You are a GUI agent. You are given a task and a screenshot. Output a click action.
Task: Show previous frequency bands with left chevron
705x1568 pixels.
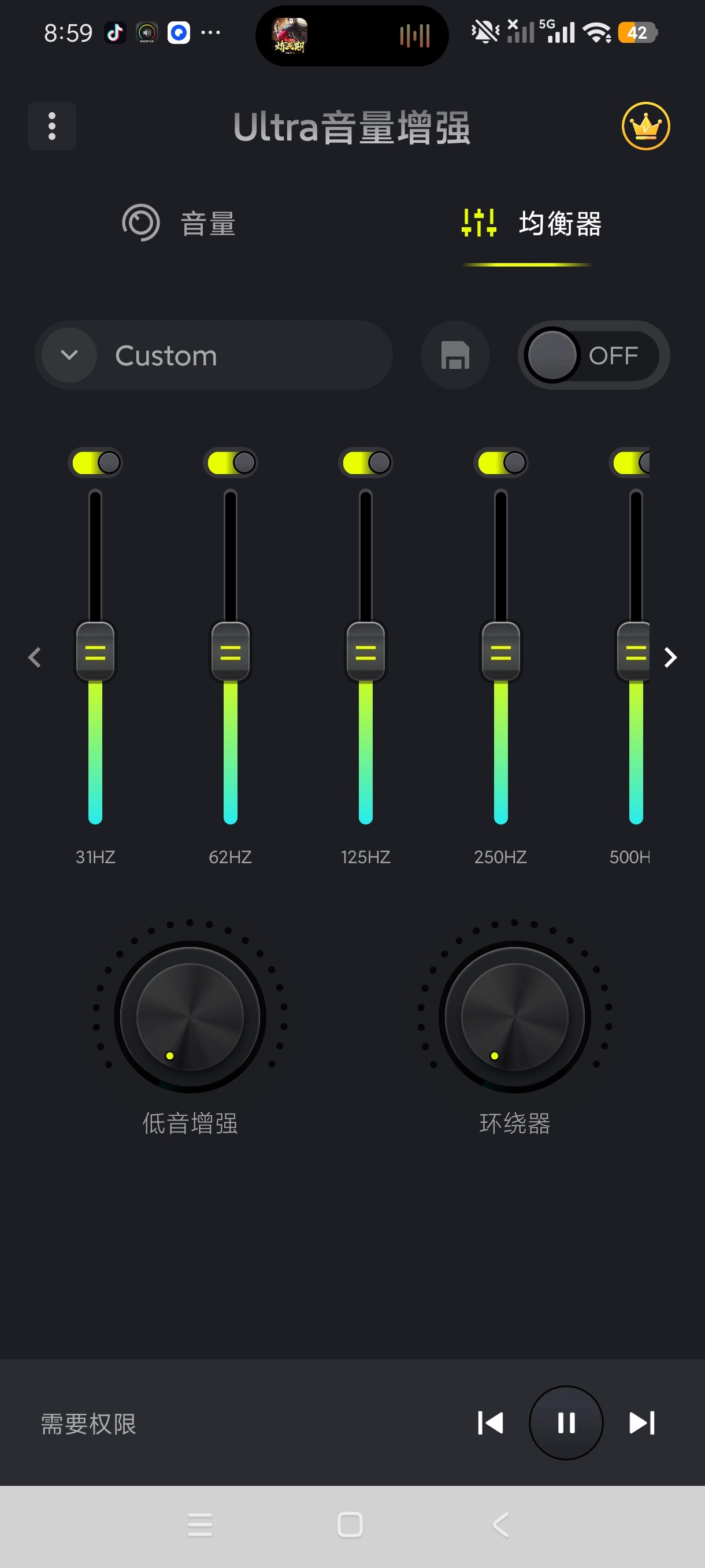pyautogui.click(x=35, y=657)
